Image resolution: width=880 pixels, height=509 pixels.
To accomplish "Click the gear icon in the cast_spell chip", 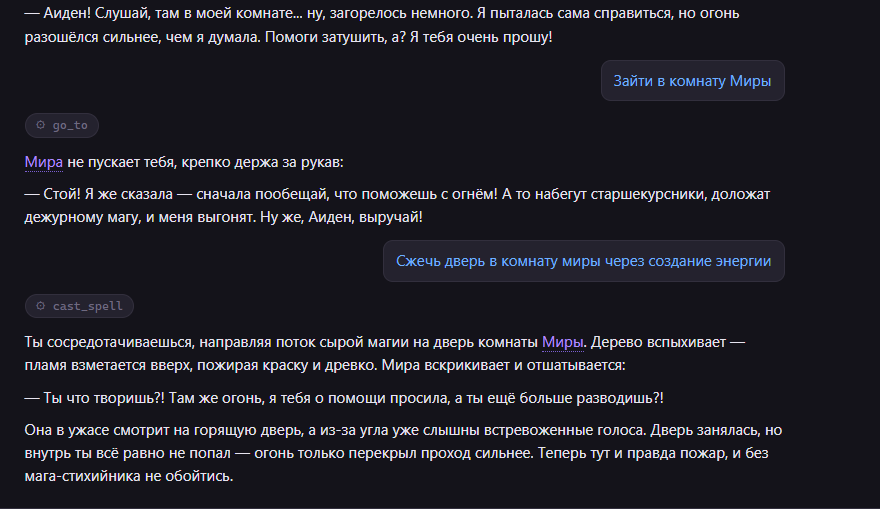I will click(40, 306).
